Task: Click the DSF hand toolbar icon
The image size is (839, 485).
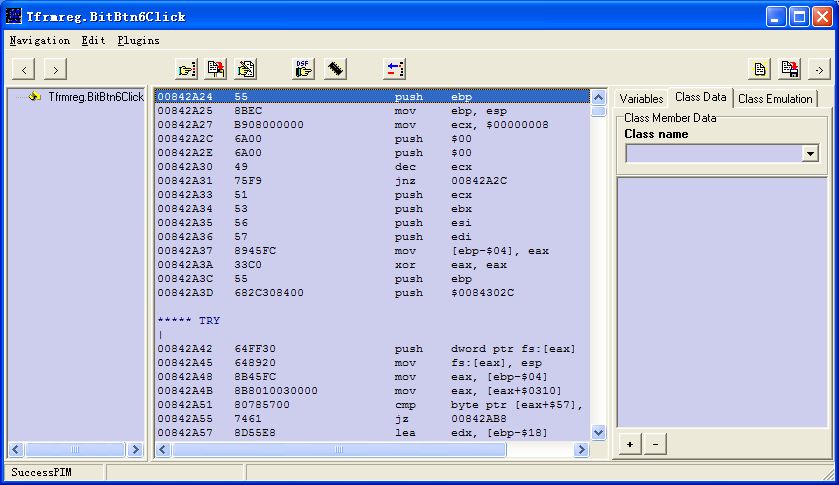Action: pos(303,69)
